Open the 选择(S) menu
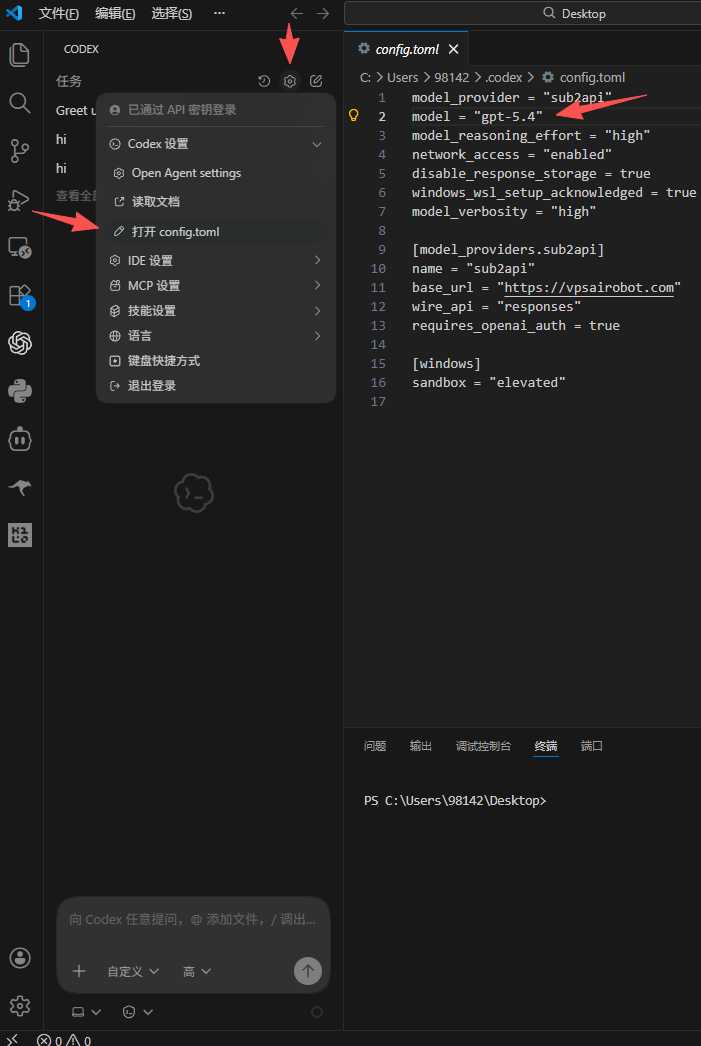701x1046 pixels. click(x=171, y=13)
